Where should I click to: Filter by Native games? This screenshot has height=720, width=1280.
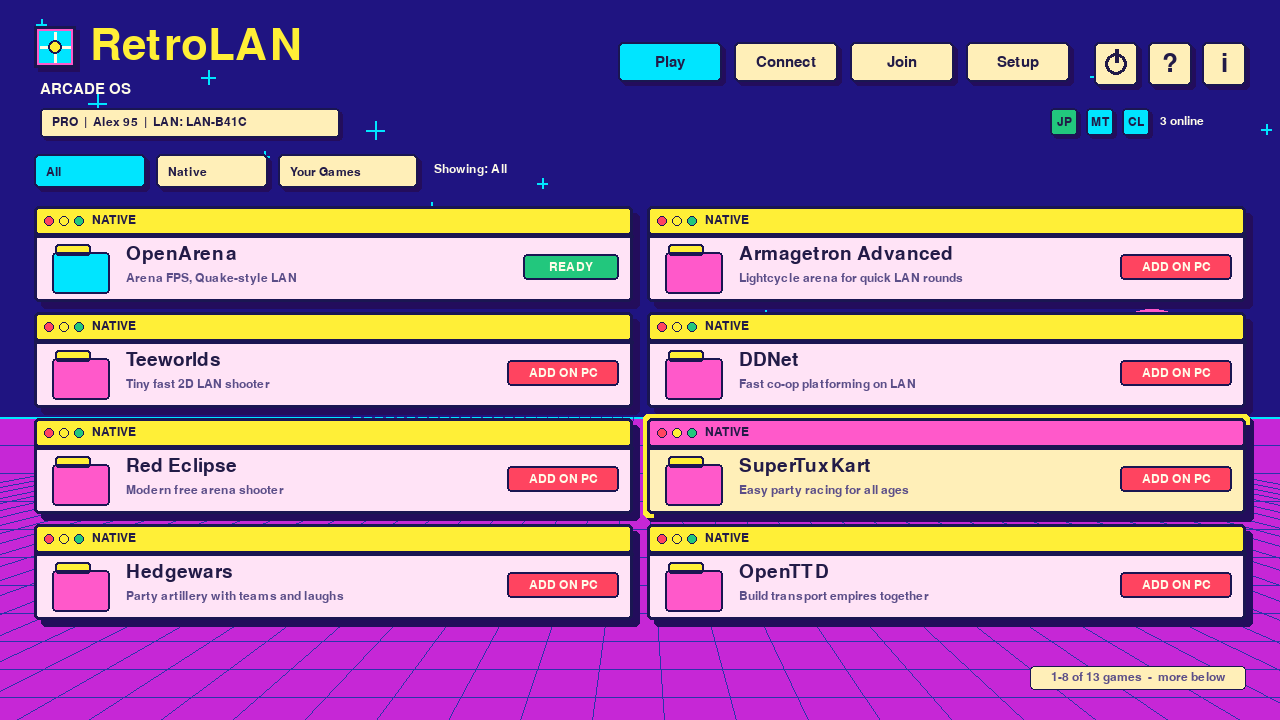pos(212,171)
